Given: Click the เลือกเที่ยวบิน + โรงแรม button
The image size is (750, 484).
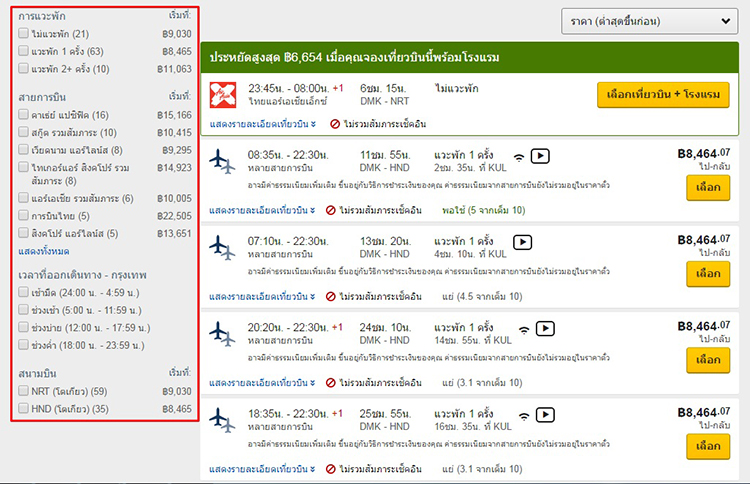Looking at the screenshot, I should 663,94.
